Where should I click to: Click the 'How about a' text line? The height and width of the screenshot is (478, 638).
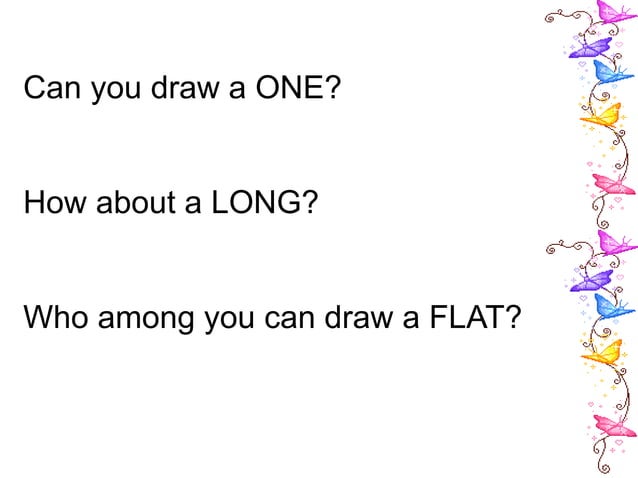point(100,204)
